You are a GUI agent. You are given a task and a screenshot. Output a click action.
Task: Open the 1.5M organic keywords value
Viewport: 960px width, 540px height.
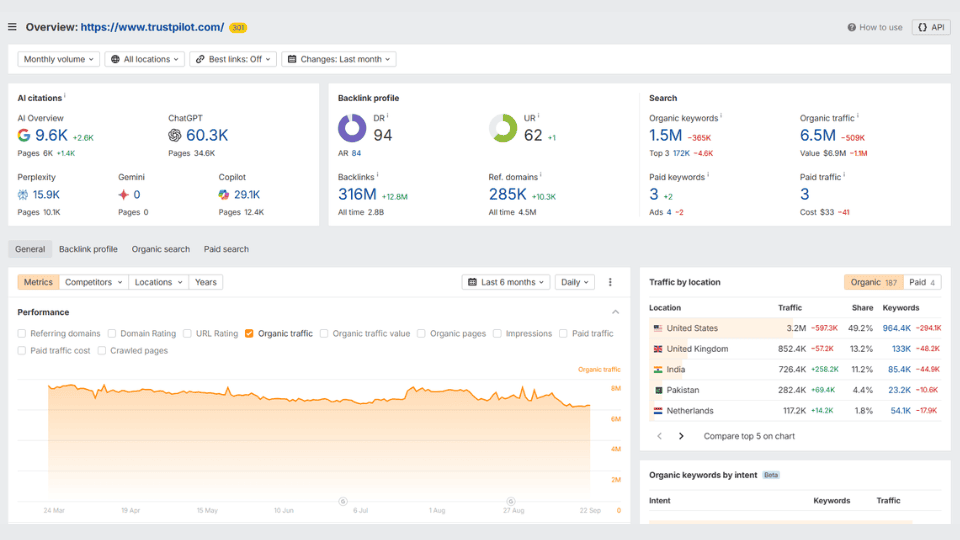tap(666, 135)
